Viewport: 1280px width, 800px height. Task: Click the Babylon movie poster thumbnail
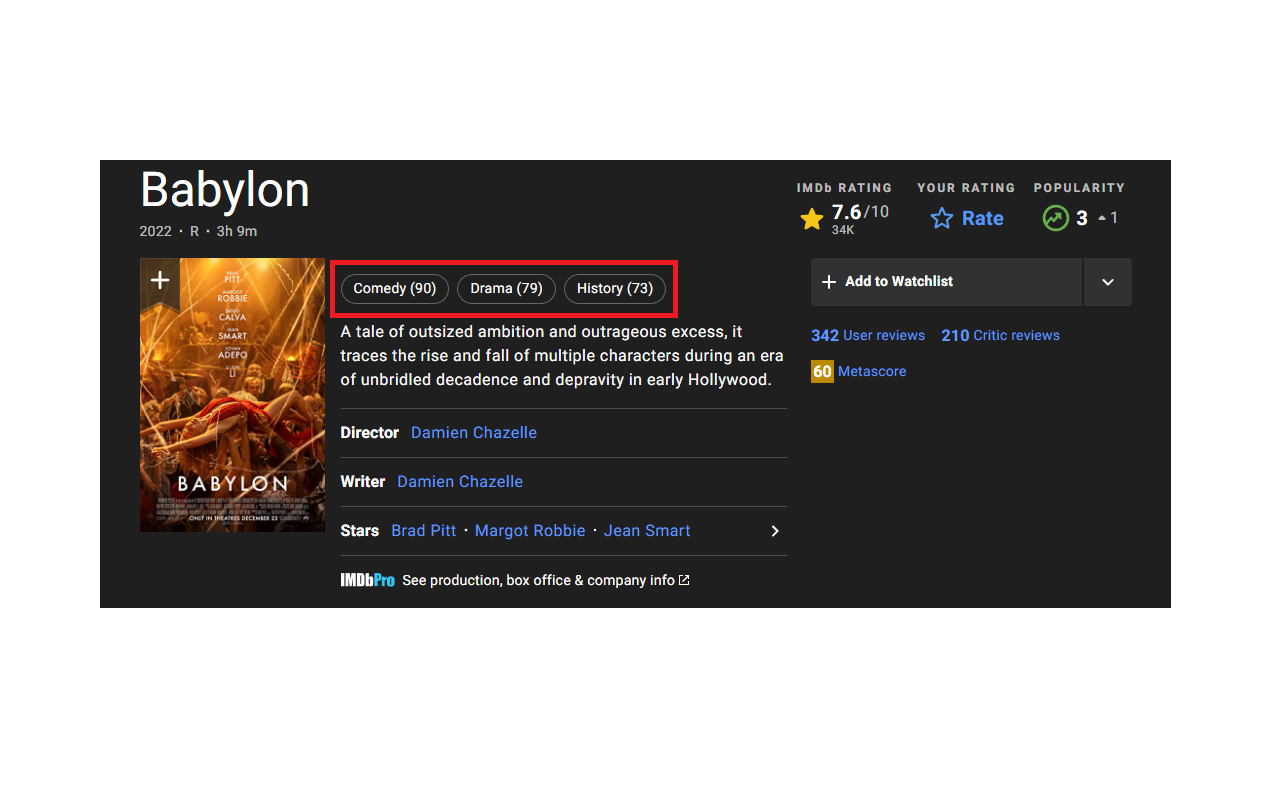pyautogui.click(x=232, y=395)
